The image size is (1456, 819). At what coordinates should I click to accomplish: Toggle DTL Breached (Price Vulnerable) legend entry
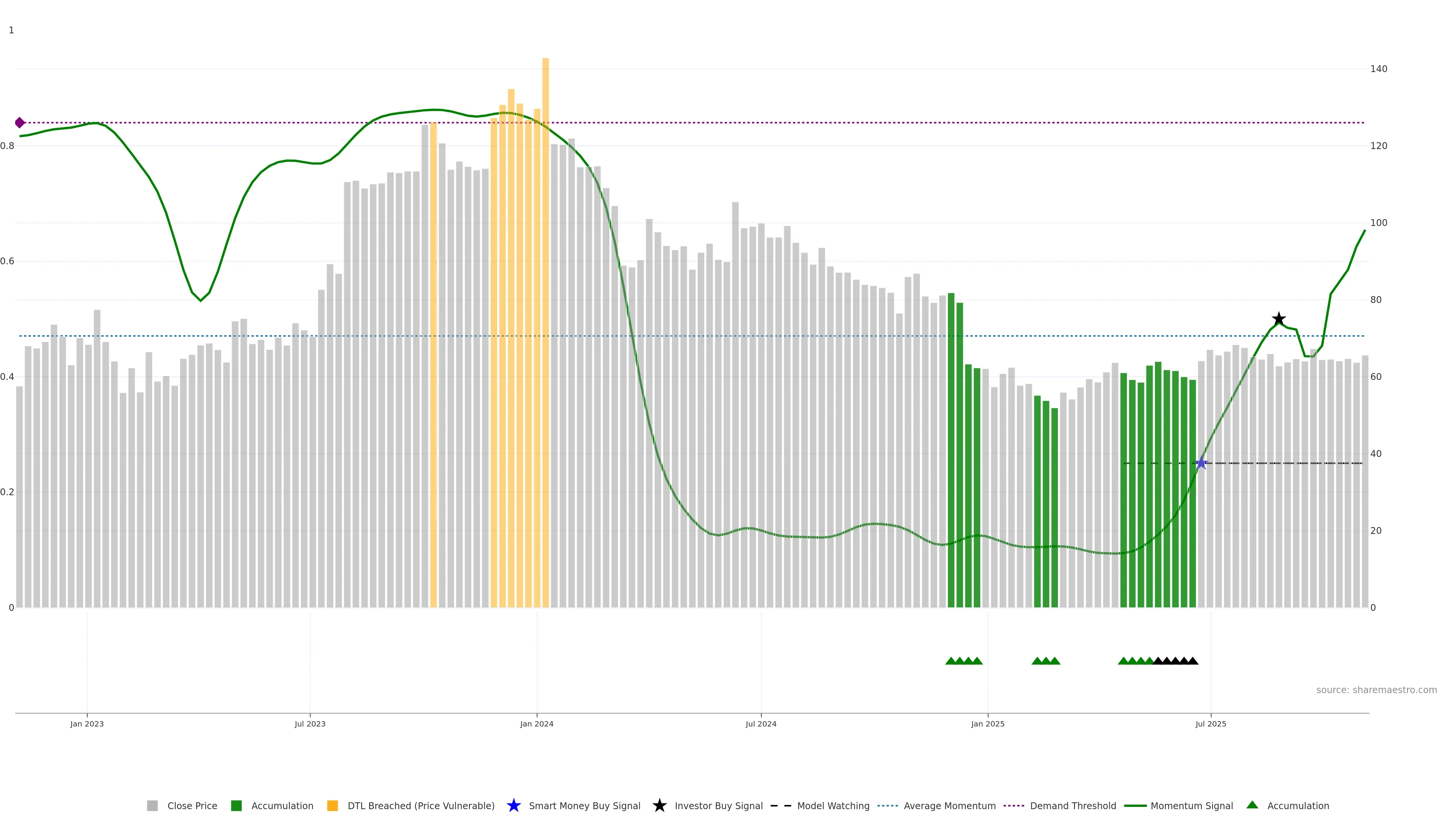(x=420, y=805)
